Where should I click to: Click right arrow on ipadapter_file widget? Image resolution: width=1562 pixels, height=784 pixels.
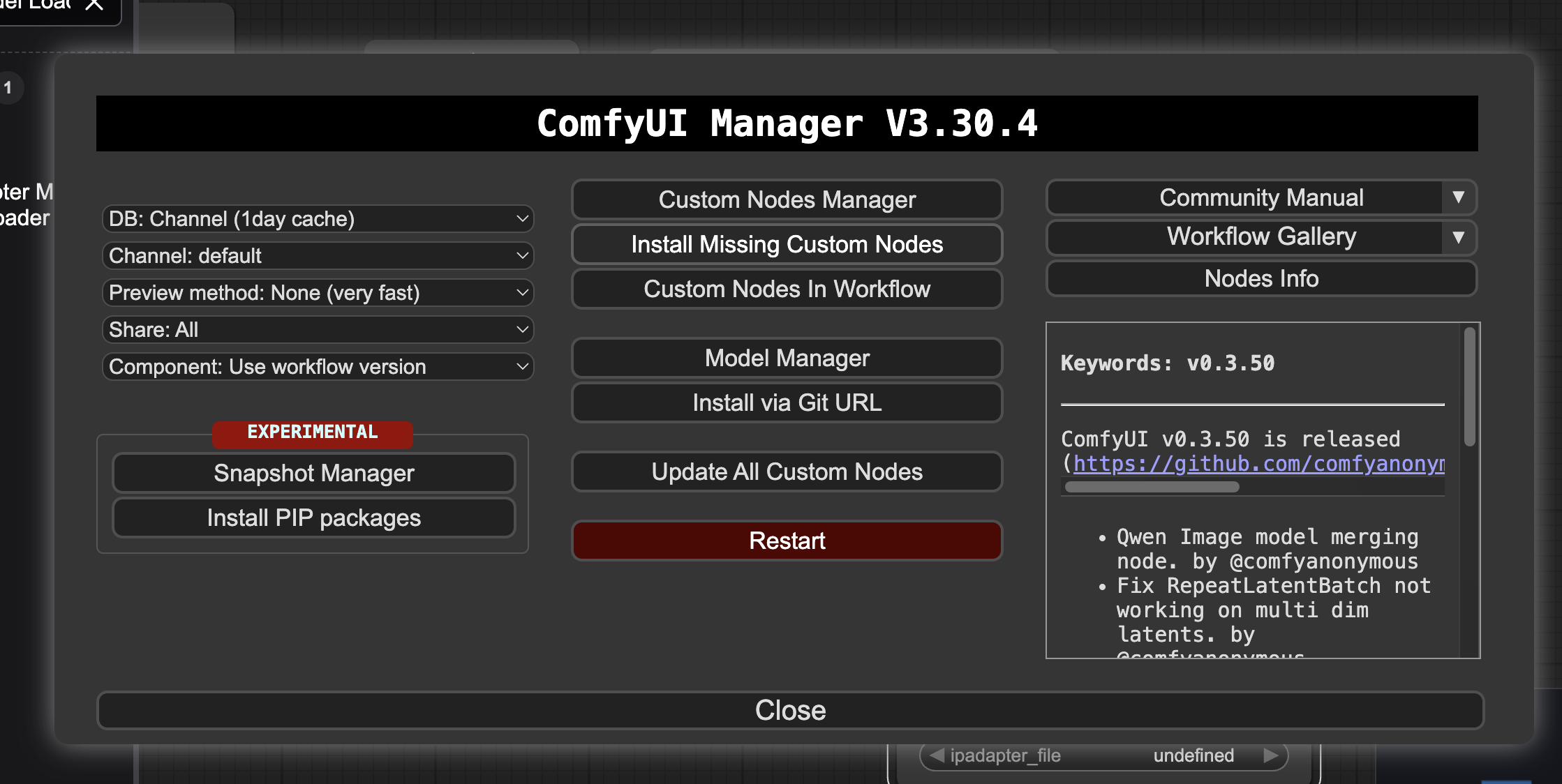click(x=1270, y=755)
